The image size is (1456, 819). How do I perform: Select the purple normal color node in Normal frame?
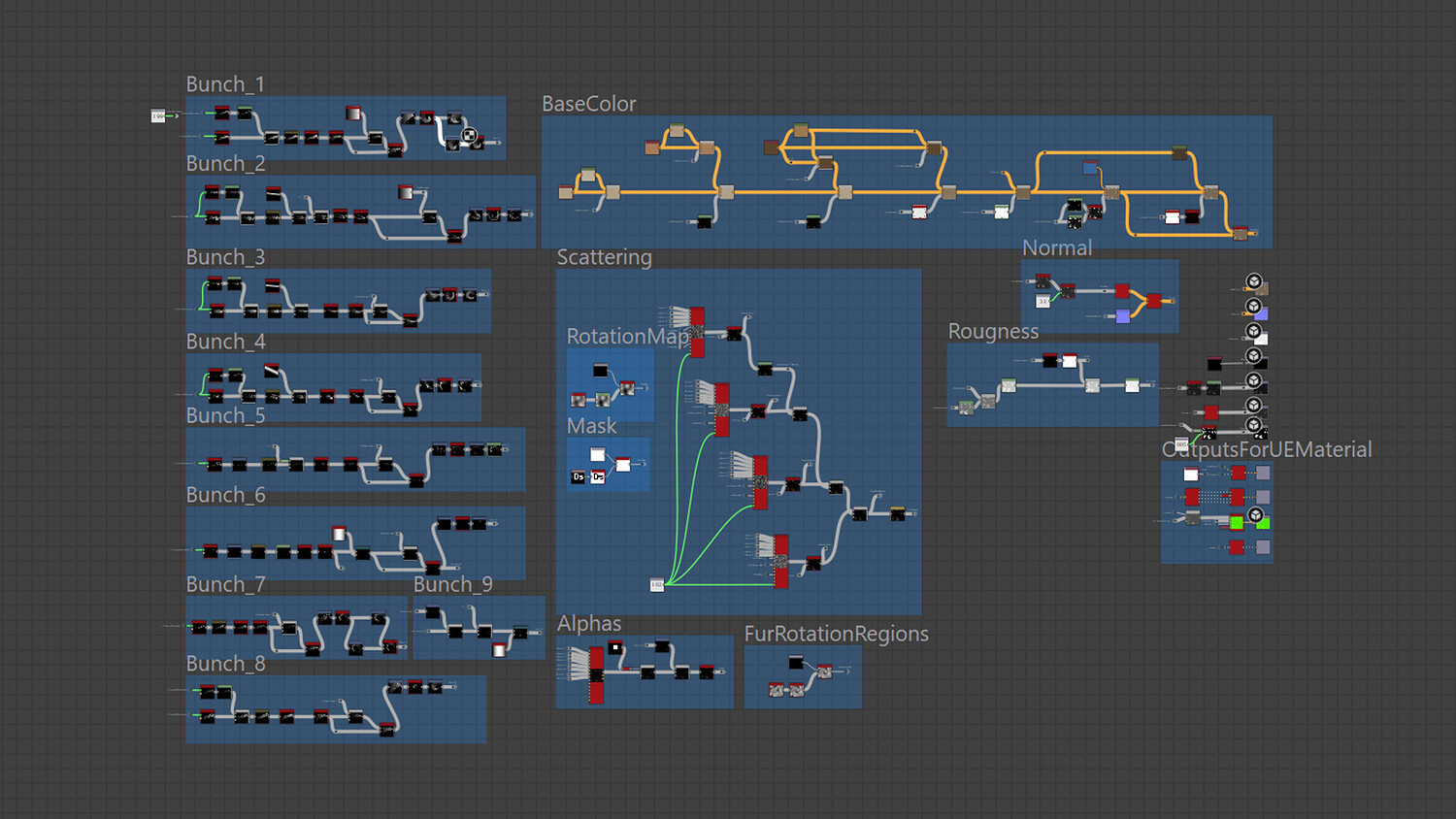tap(1123, 316)
